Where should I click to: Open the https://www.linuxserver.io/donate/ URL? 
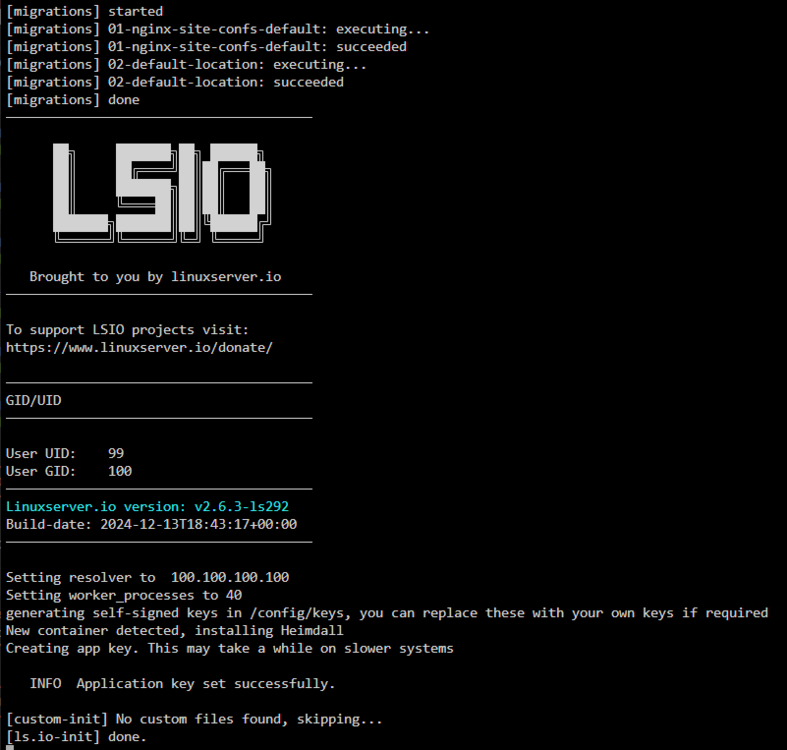point(139,347)
